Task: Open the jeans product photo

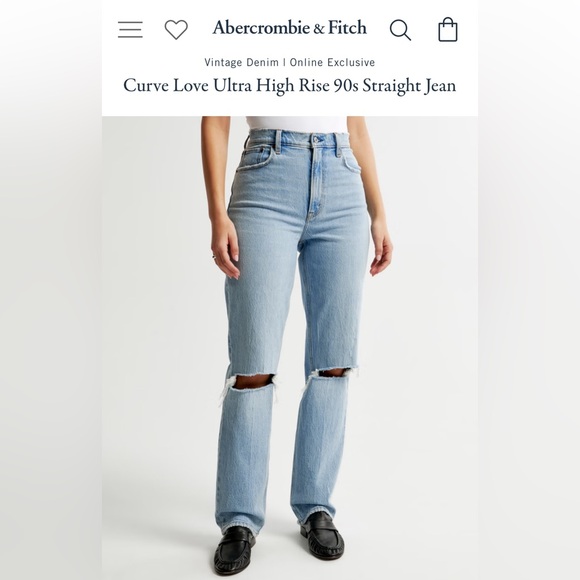Action: 290,348
